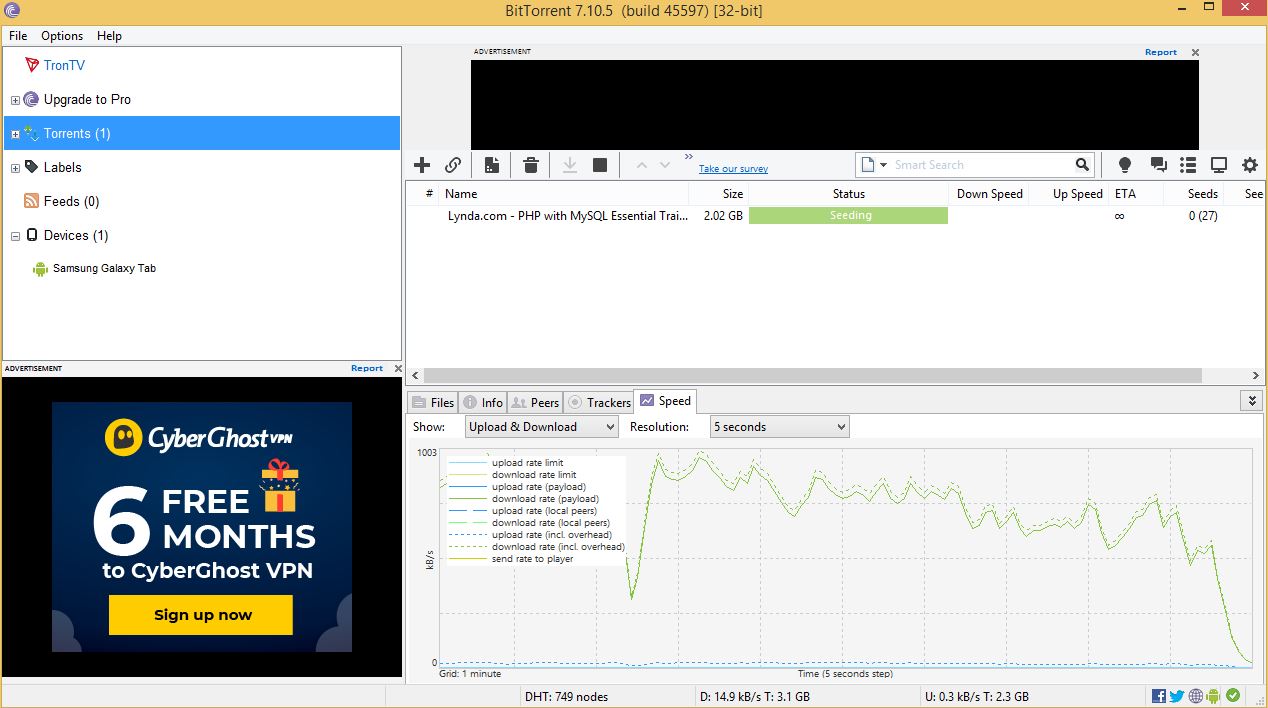Viewport: 1268px width, 708px height.
Task: Click the Create New Torrent file icon
Action: point(491,165)
